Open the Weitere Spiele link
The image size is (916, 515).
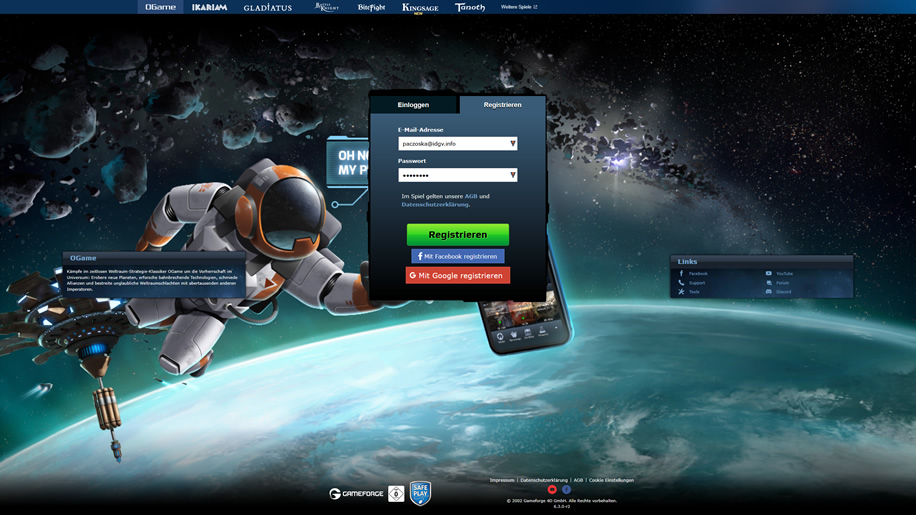click(519, 7)
